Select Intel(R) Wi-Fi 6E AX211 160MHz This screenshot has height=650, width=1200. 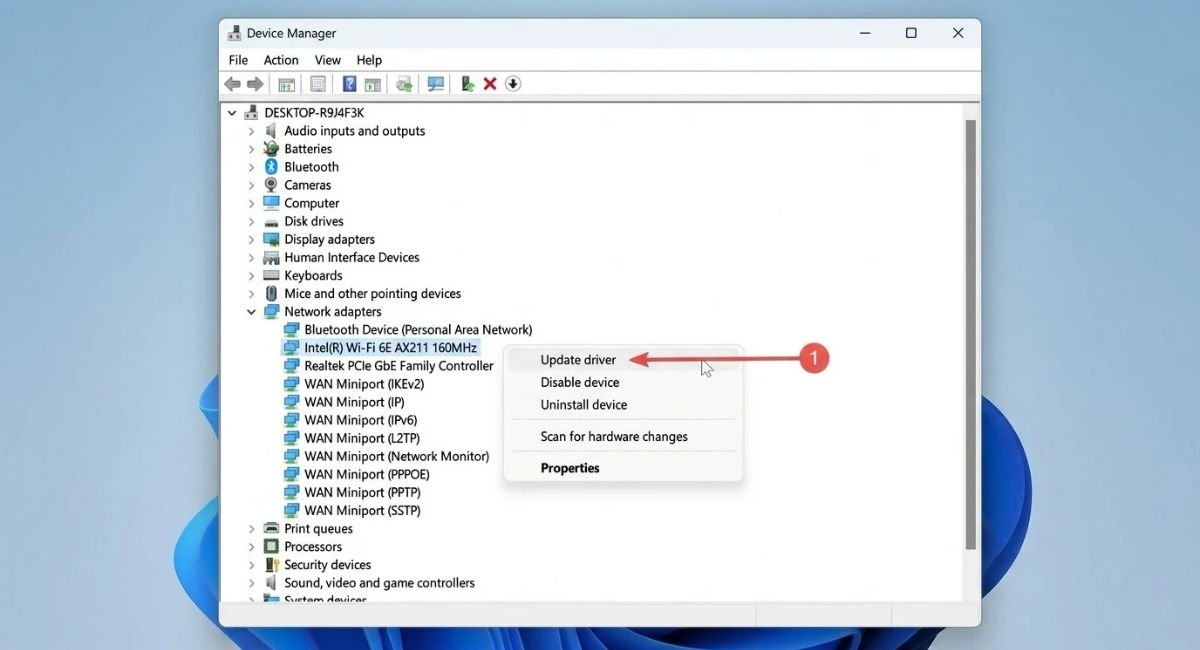[391, 348]
